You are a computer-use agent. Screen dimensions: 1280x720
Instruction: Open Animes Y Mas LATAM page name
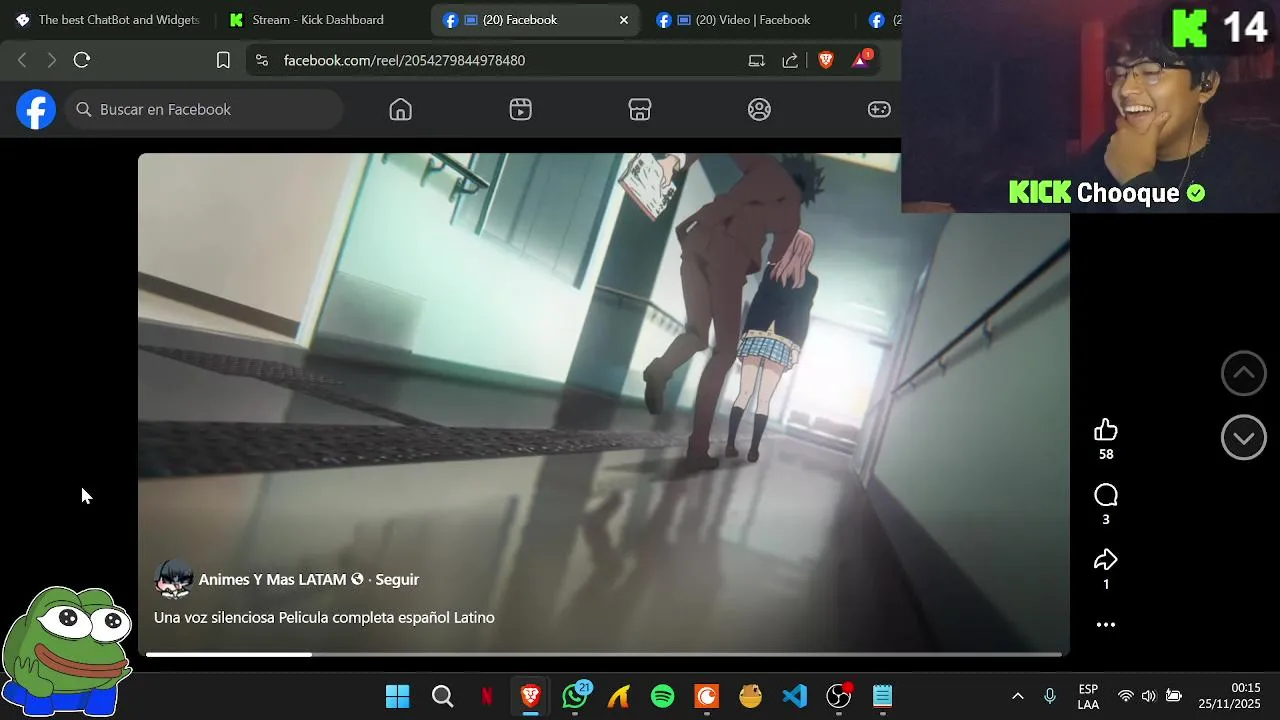tap(272, 580)
